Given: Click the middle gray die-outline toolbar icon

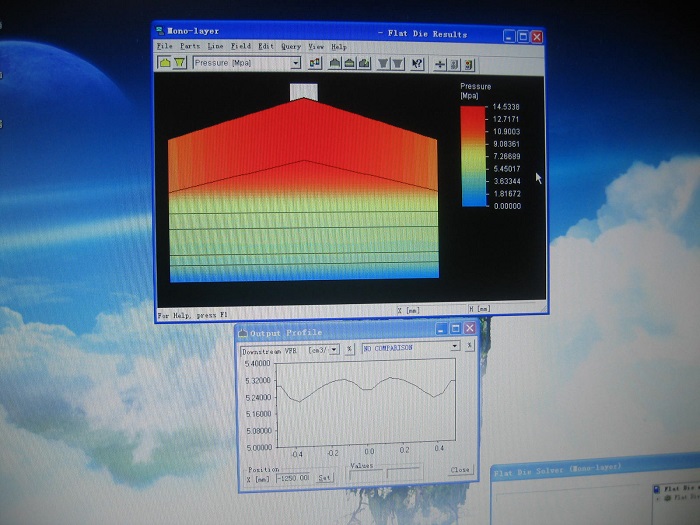Looking at the screenshot, I should [350, 64].
